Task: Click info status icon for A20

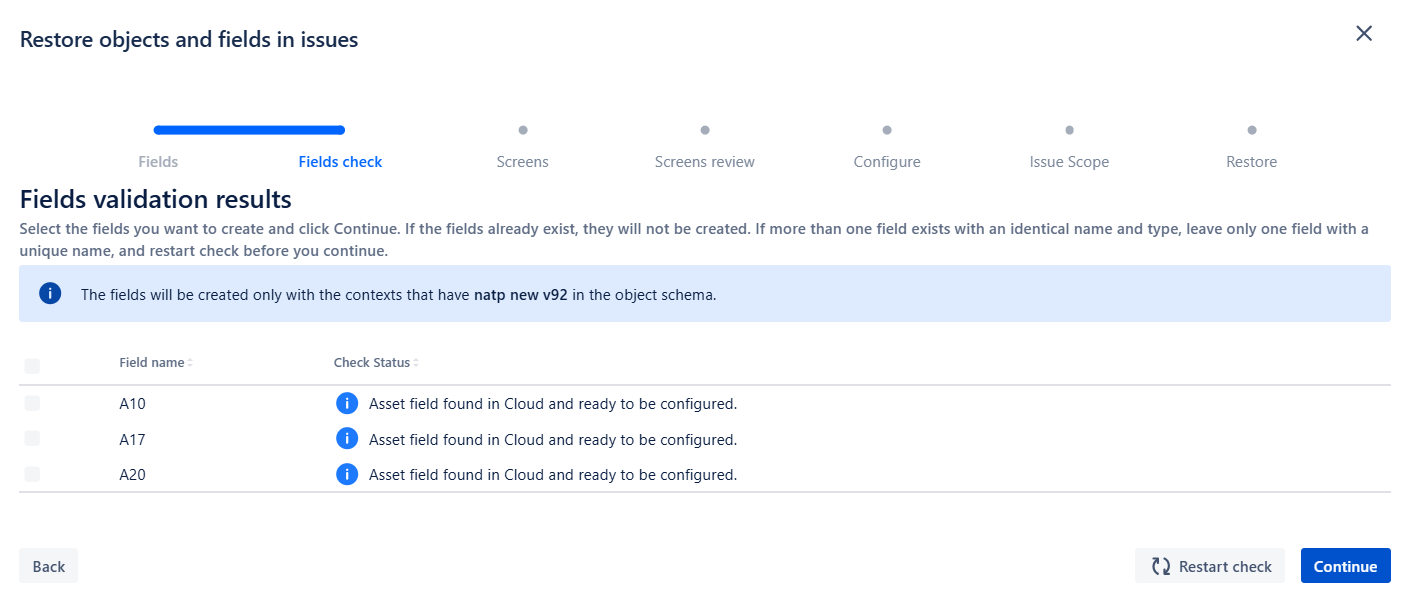Action: [x=346, y=474]
